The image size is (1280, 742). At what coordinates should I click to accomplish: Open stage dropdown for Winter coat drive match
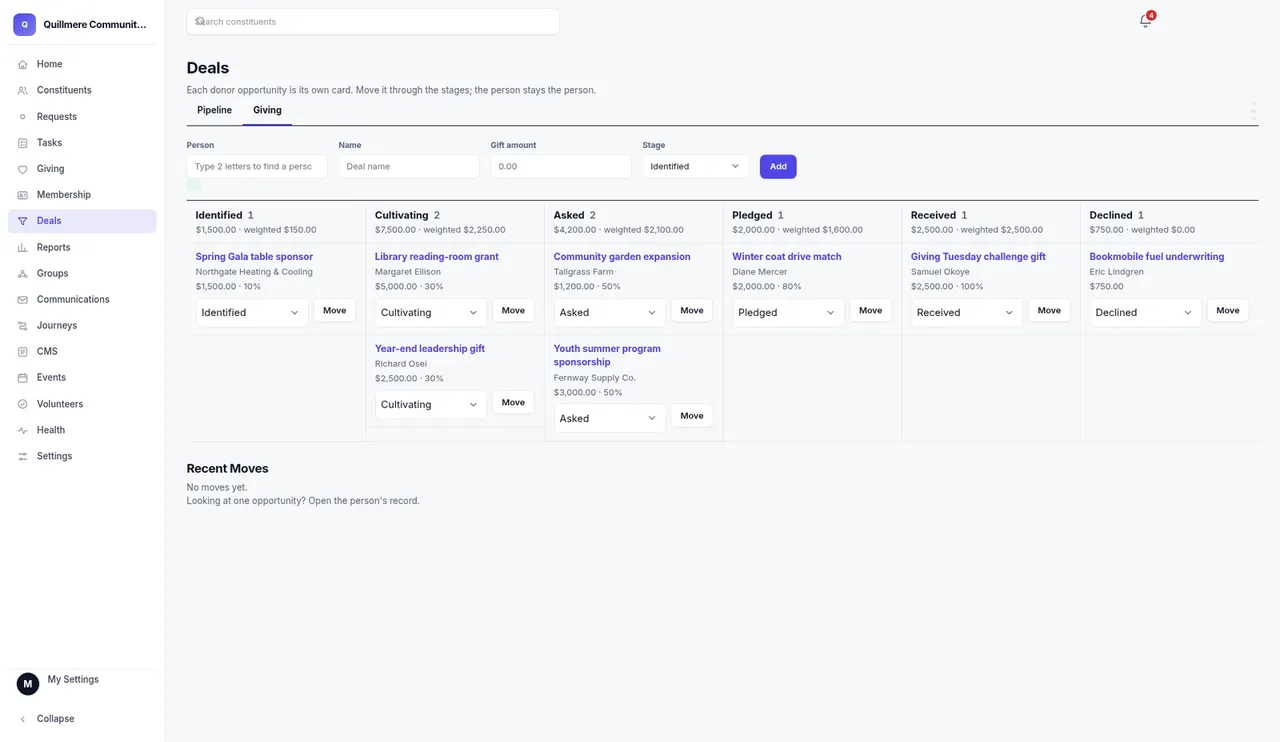788,312
